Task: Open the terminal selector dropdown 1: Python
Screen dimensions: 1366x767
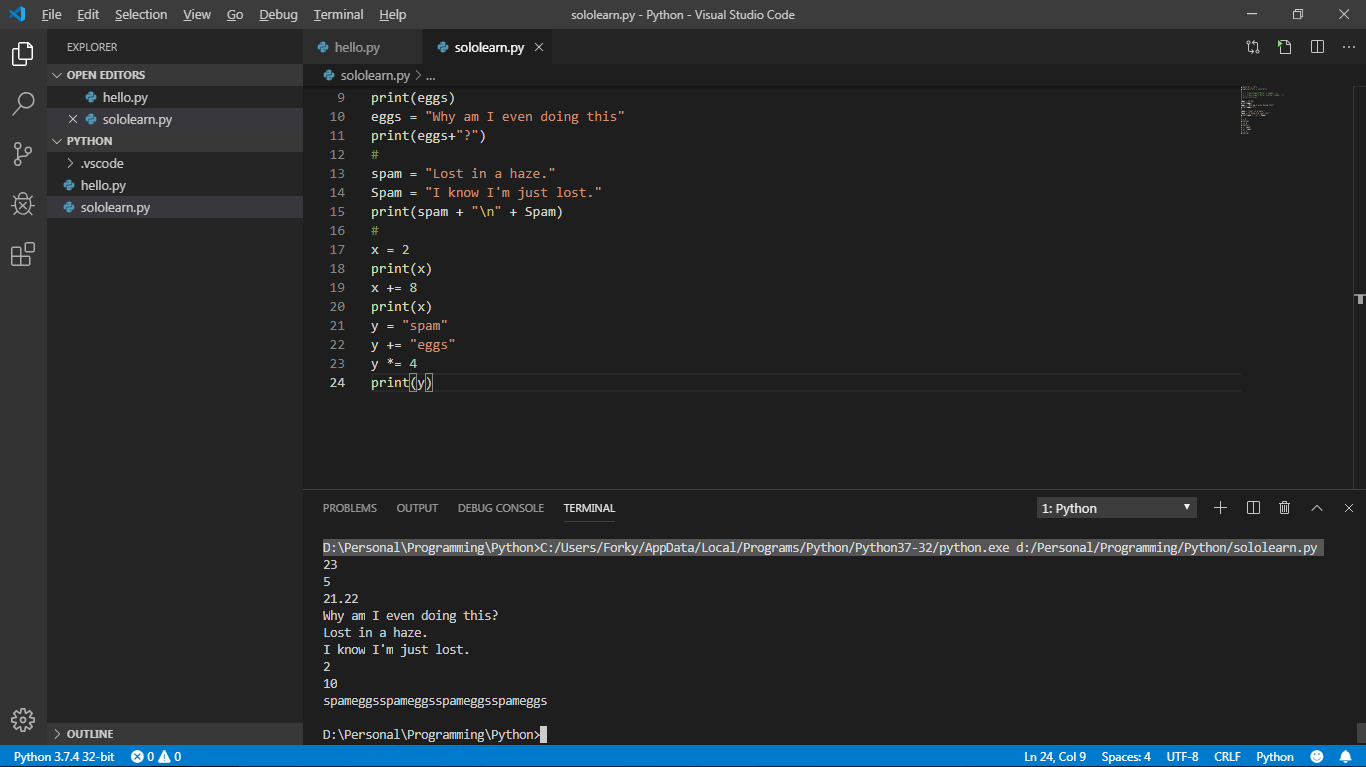Action: tap(1116, 508)
